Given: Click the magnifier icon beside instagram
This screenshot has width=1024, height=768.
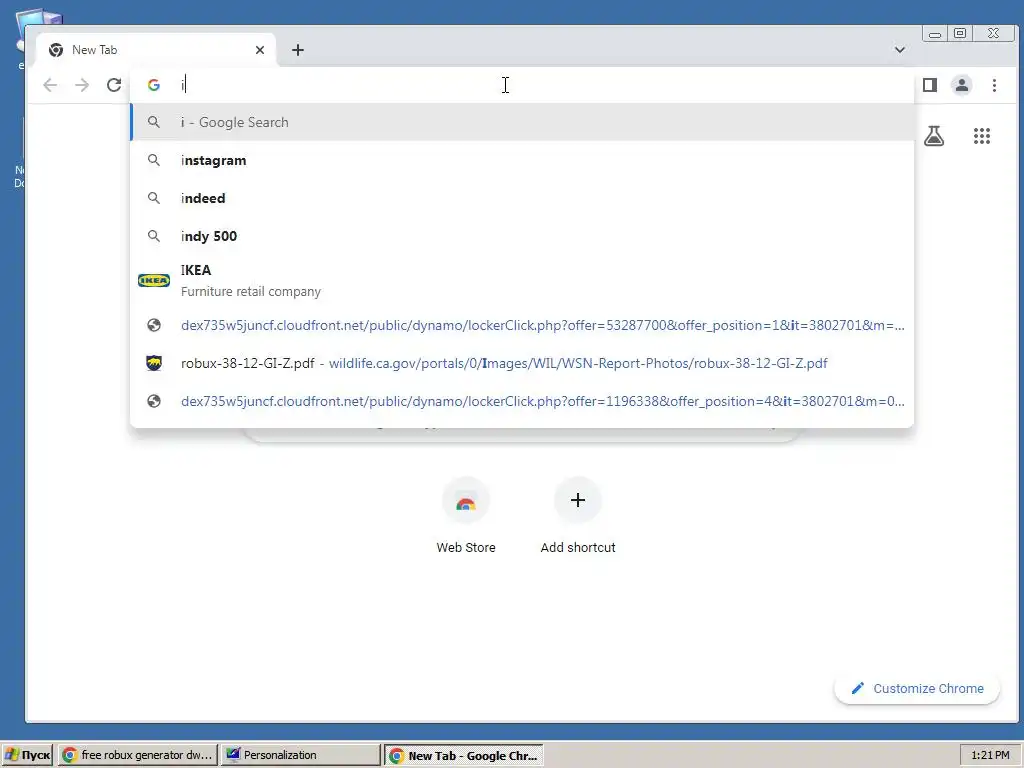Looking at the screenshot, I should tap(154, 160).
